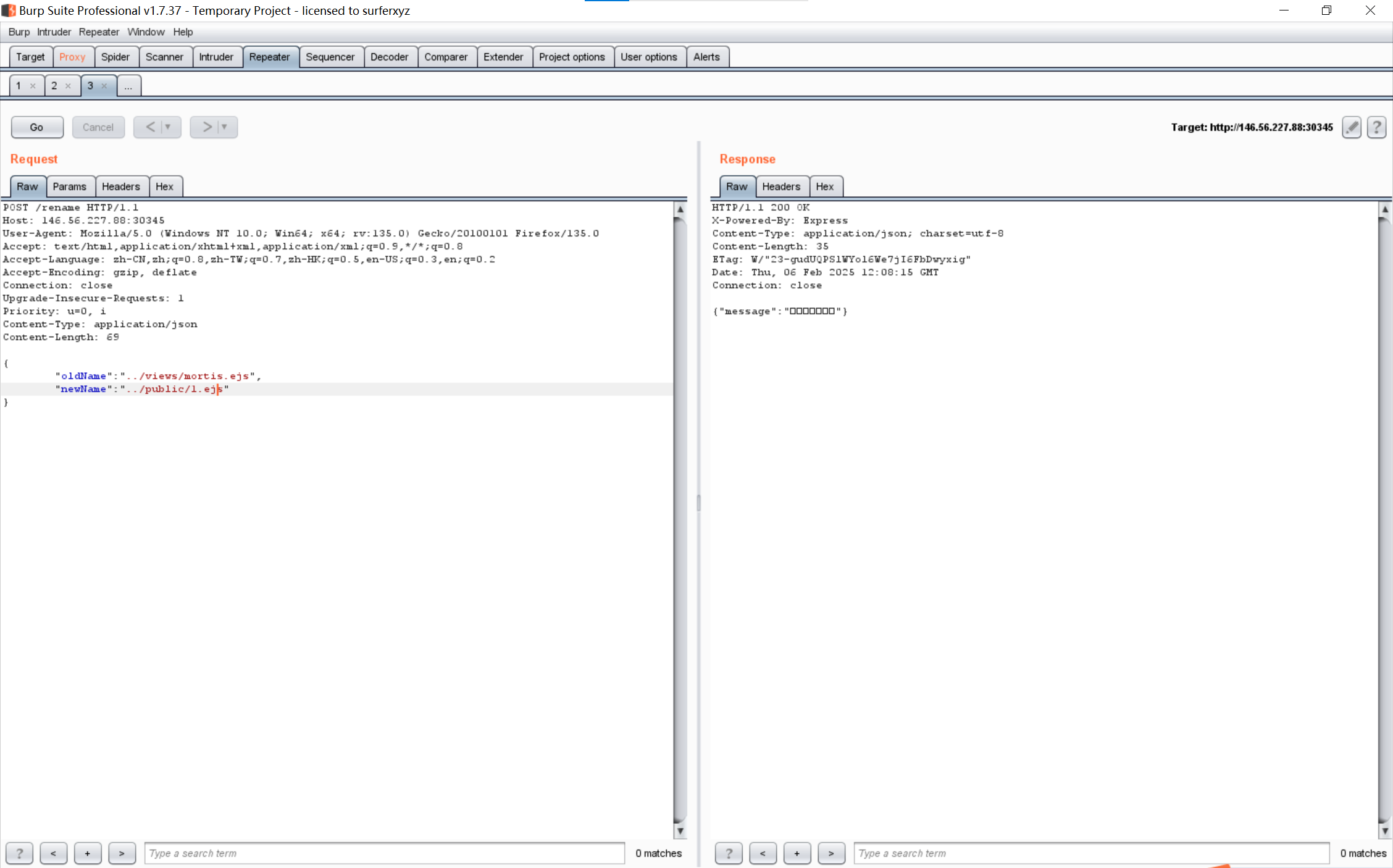Open the User options tab

[x=649, y=57]
